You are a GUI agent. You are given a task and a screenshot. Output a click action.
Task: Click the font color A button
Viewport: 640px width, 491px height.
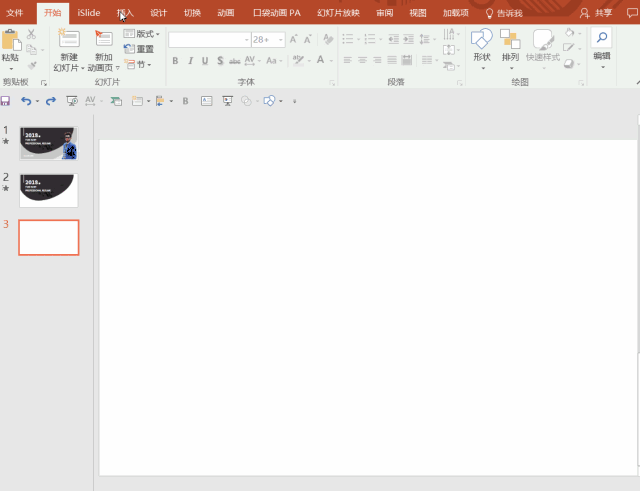321,60
